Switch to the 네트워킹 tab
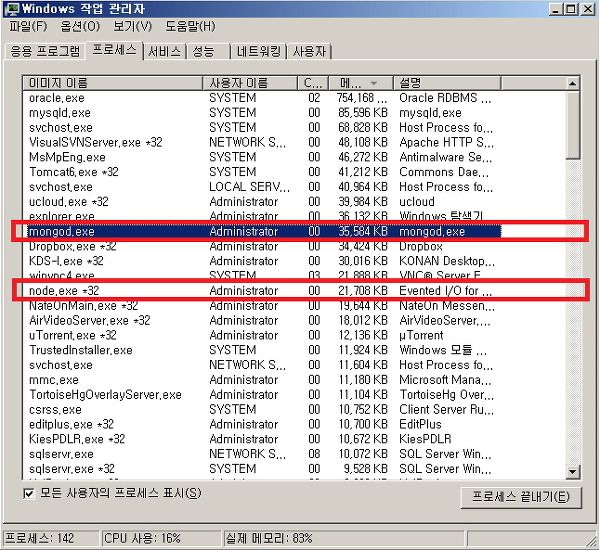Image resolution: width=600 pixels, height=550 pixels. tap(259, 51)
